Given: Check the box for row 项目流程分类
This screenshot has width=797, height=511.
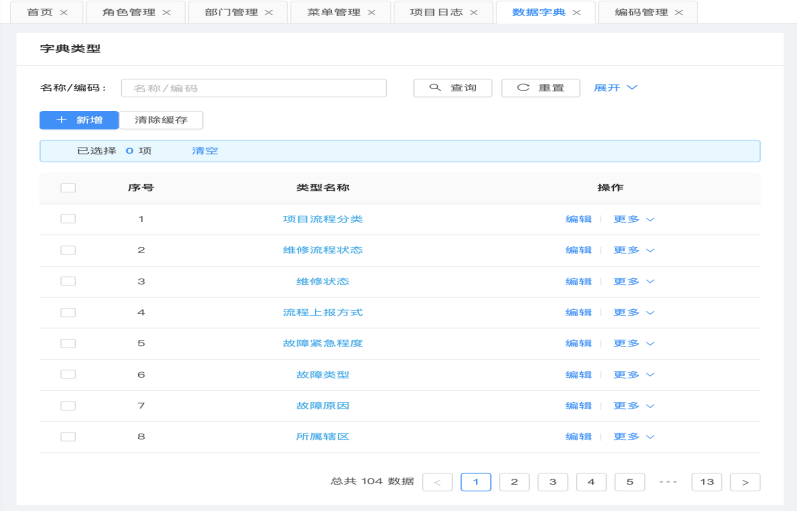Looking at the screenshot, I should coord(68,219).
